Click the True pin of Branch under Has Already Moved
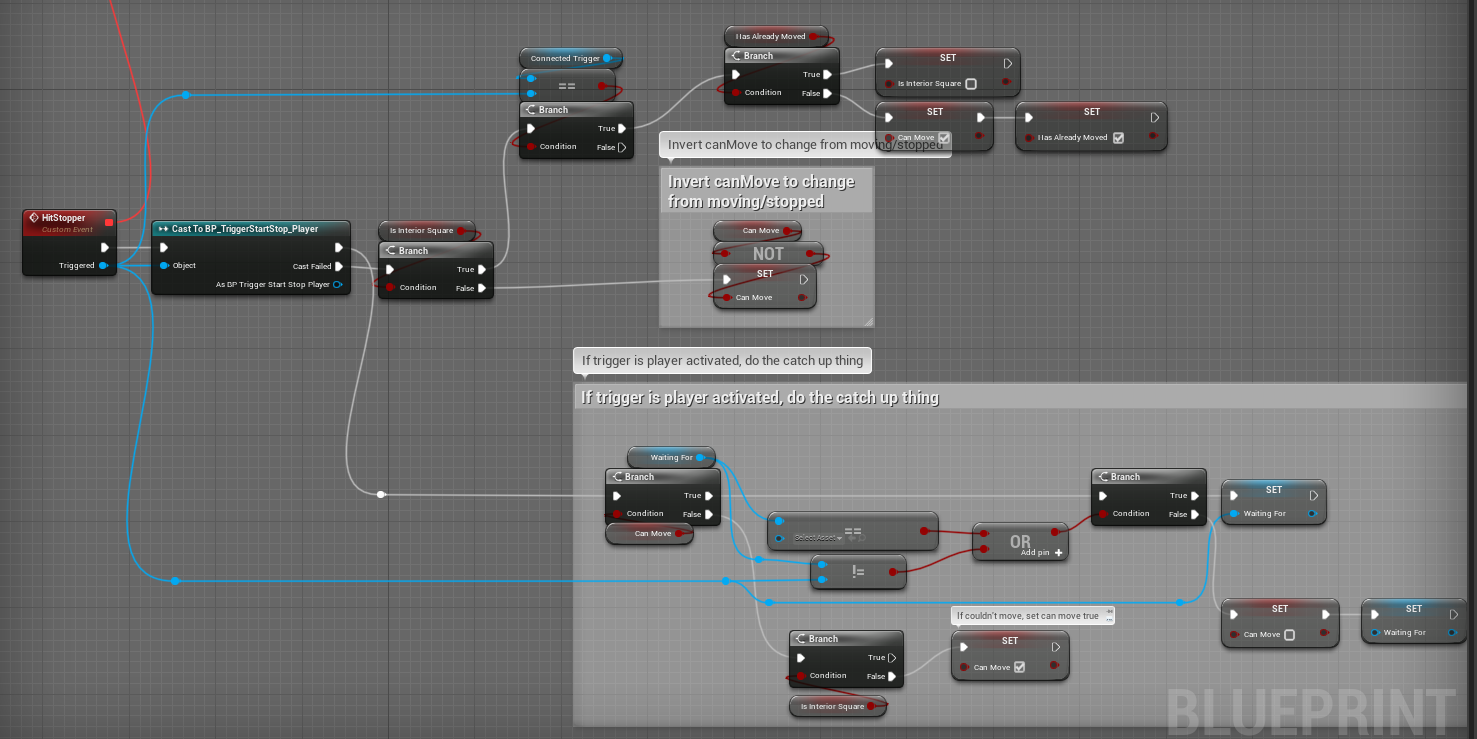 coord(829,74)
